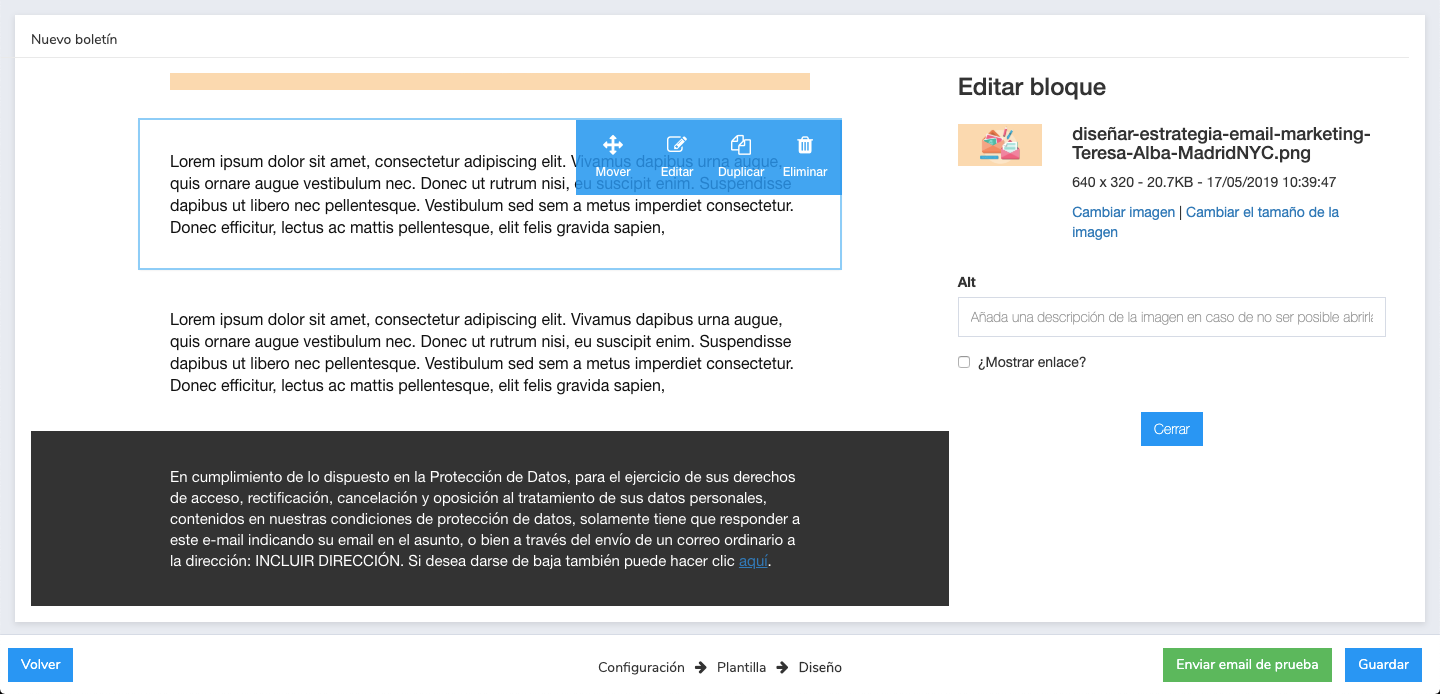Image resolution: width=1440 pixels, height=694 pixels.
Task: Close the edit panel with Cerrar
Action: click(1171, 428)
